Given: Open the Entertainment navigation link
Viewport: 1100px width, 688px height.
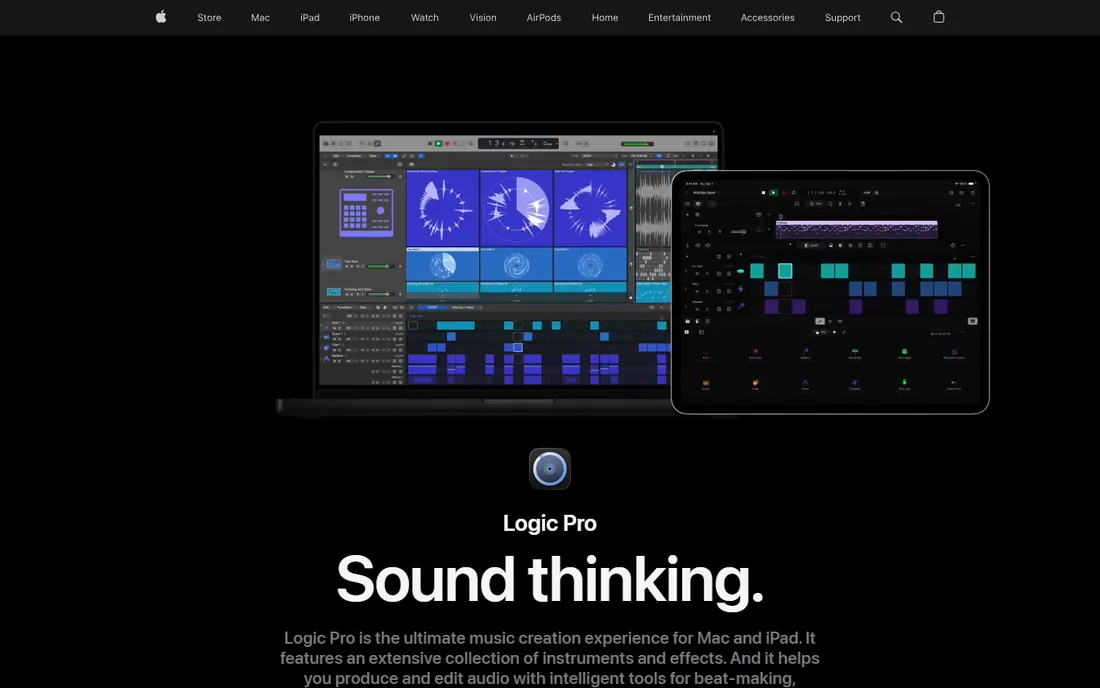Looking at the screenshot, I should (679, 18).
